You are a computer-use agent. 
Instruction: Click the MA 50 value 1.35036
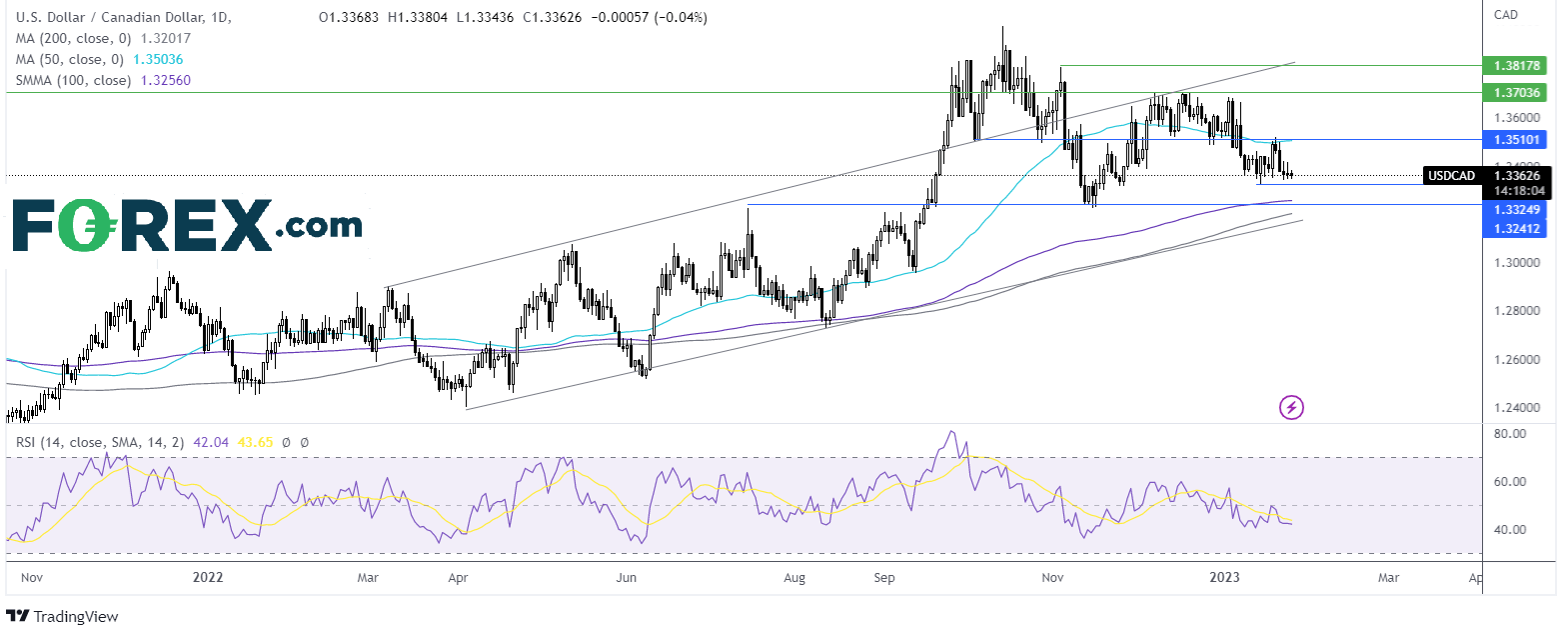[x=158, y=59]
